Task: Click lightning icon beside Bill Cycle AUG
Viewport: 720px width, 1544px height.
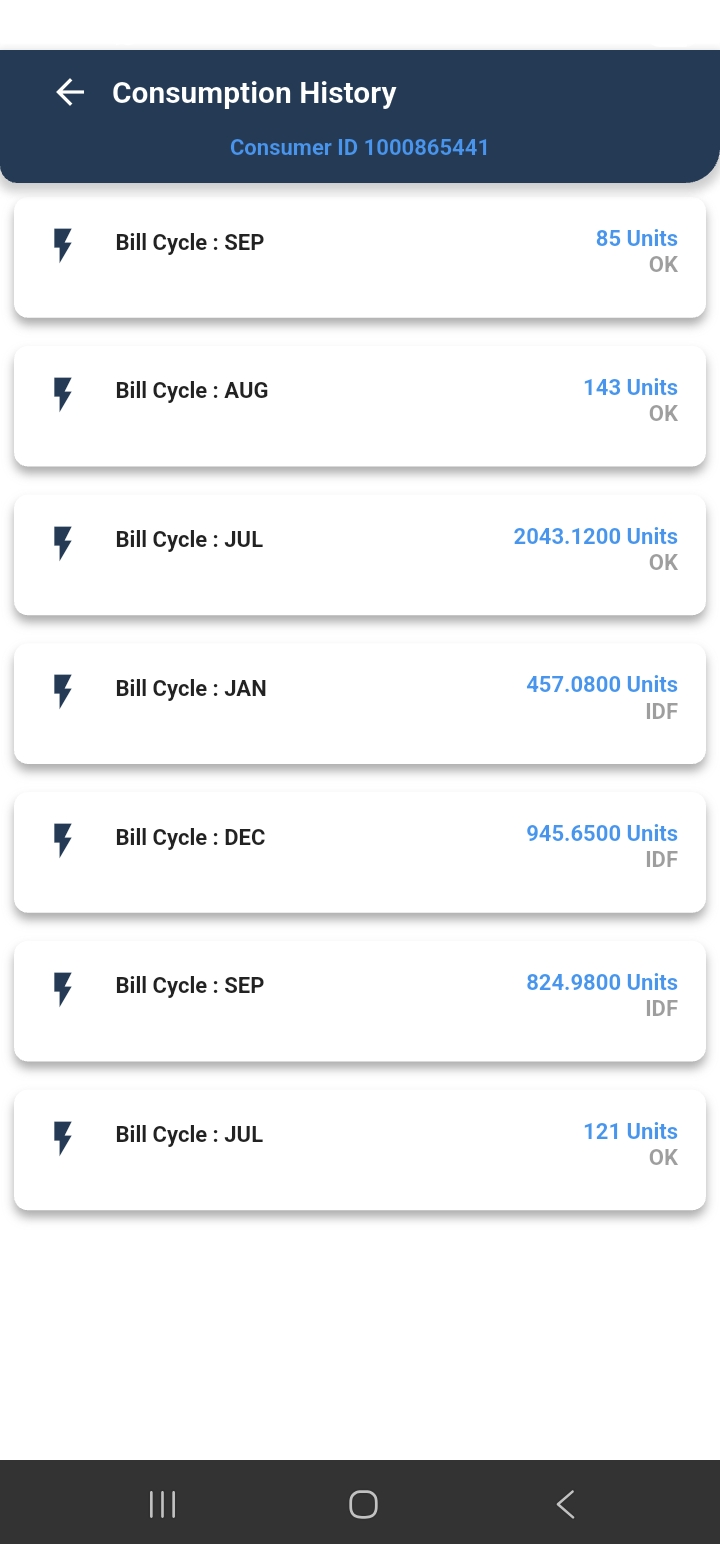Action: point(63,393)
